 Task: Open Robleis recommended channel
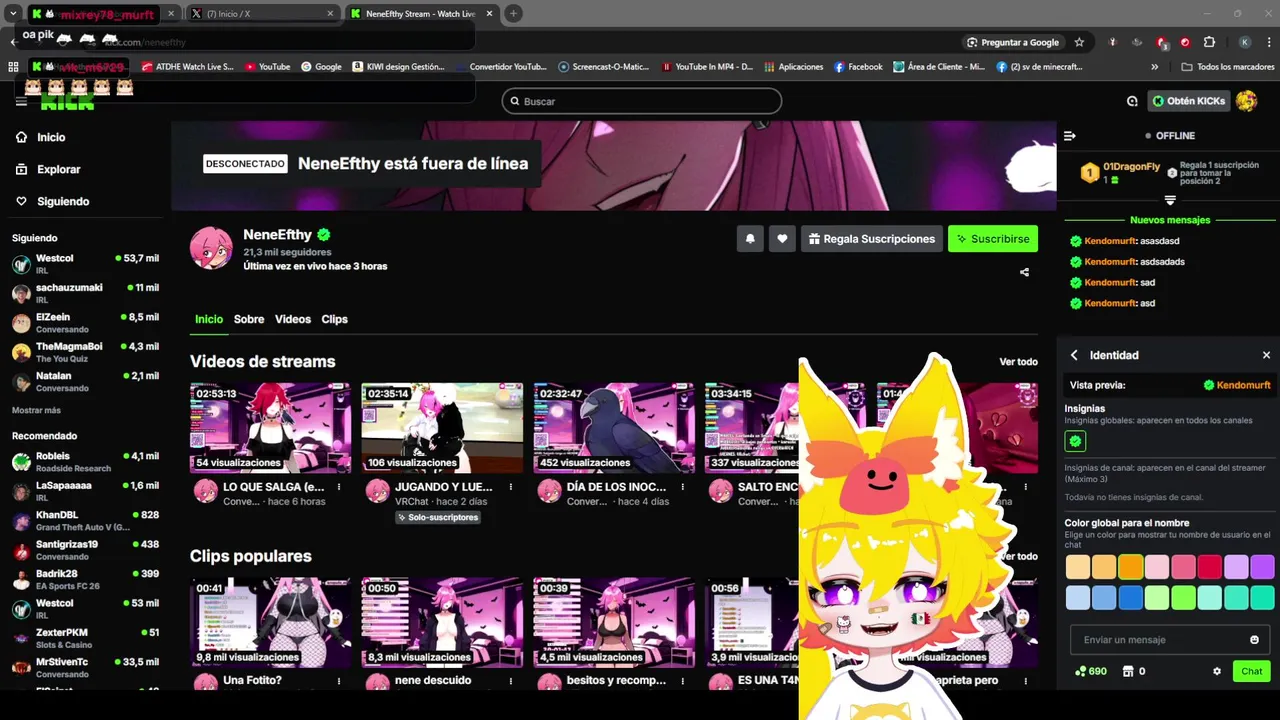coord(85,462)
